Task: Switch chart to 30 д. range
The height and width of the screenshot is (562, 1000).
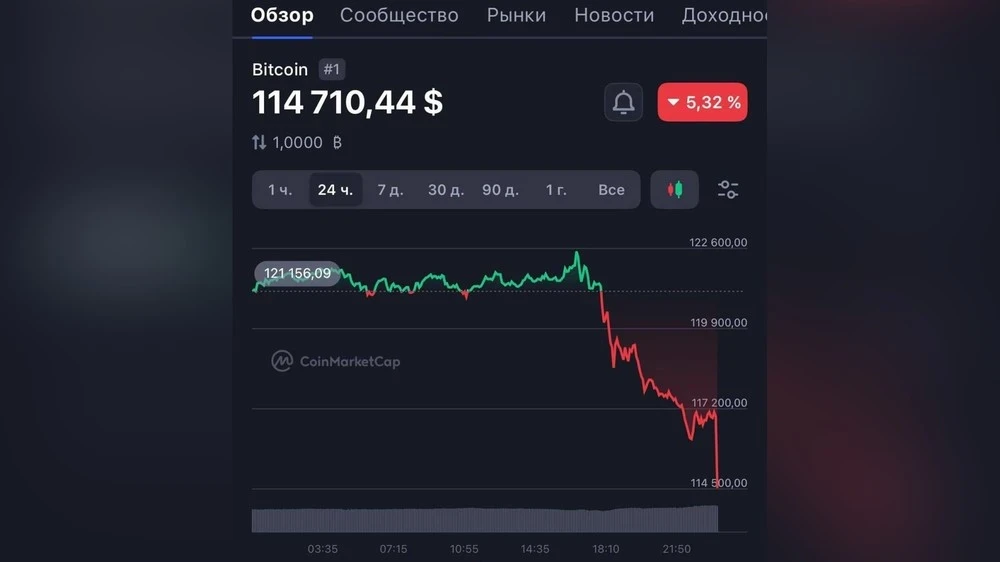Action: point(446,189)
